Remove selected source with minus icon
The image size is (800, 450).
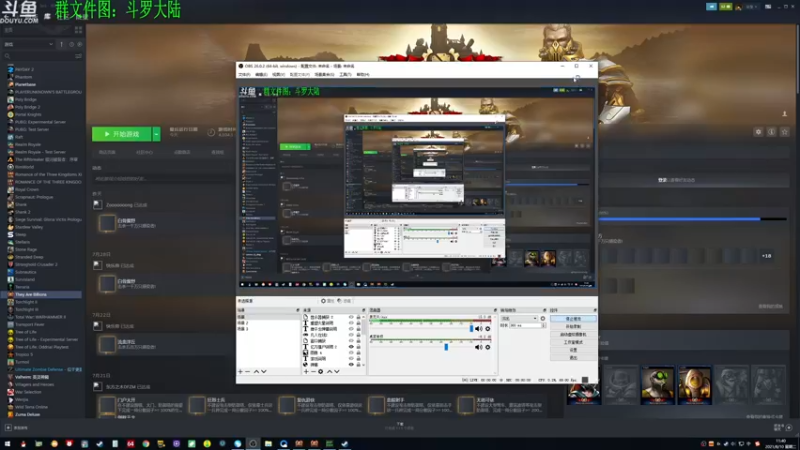(x=313, y=371)
